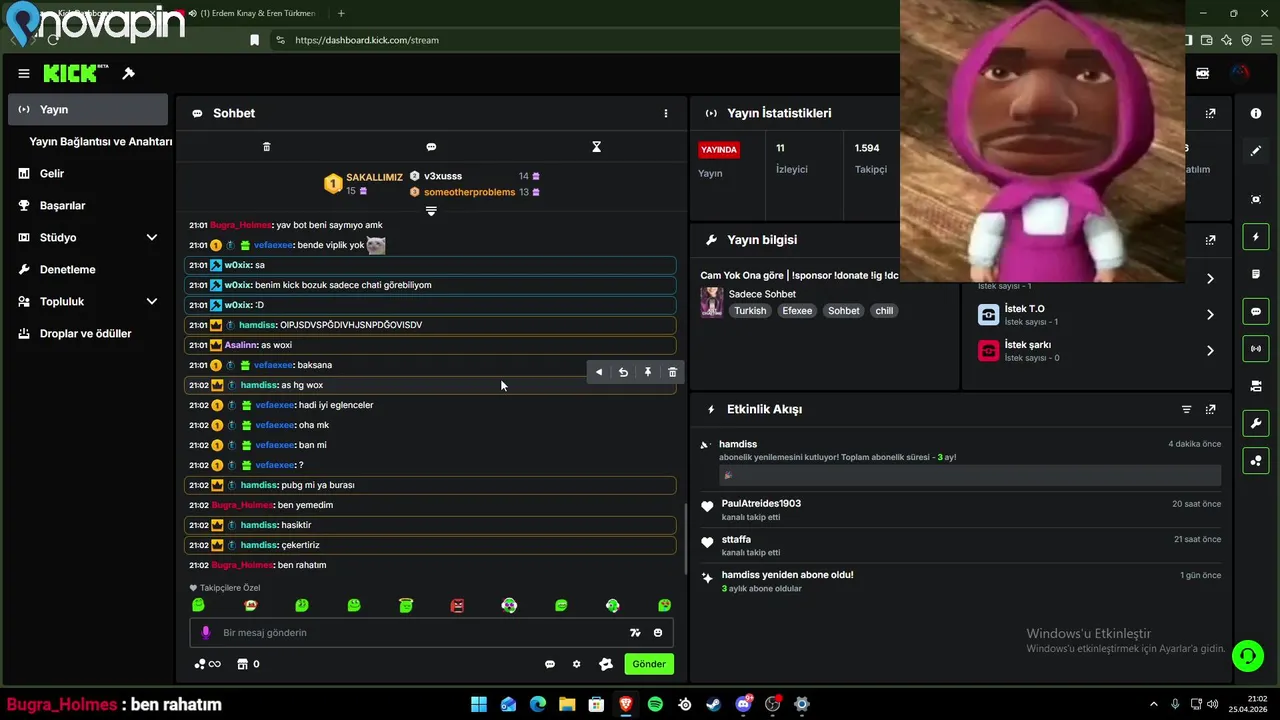1280x720 pixels.
Task: Pick the first green emote in emote row
Action: [x=198, y=605]
